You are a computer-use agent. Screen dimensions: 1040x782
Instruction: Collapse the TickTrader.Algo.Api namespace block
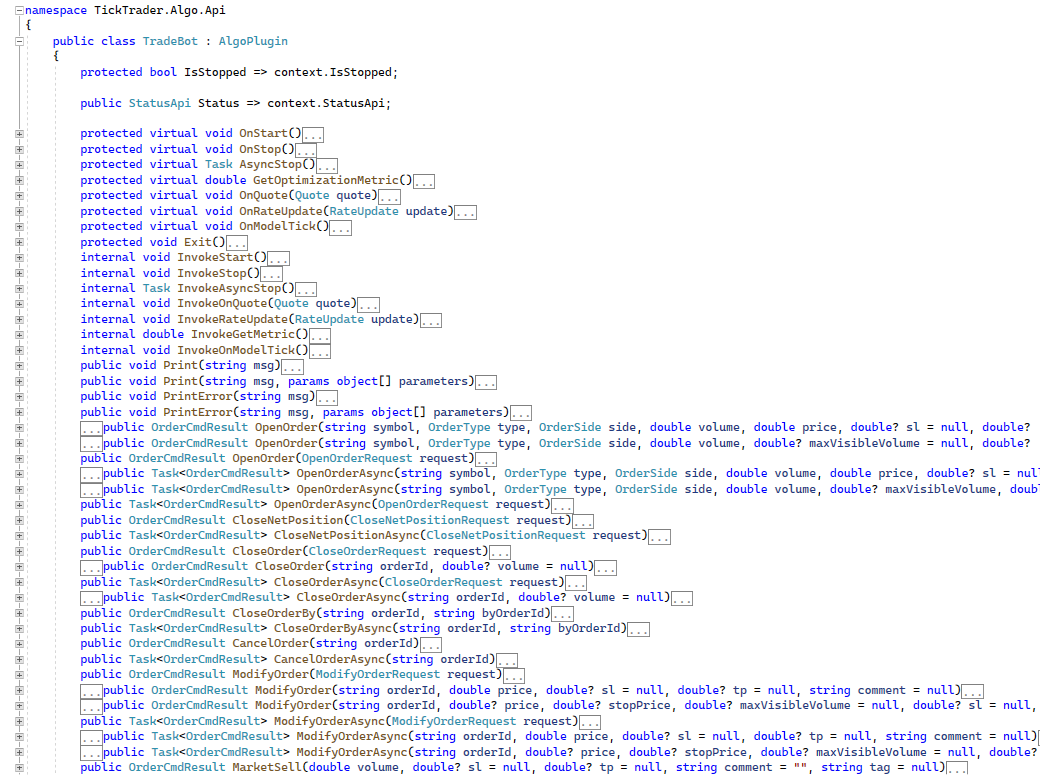(19, 11)
